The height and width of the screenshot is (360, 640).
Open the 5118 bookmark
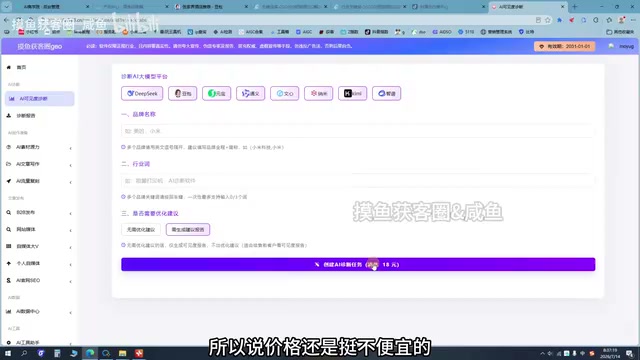[x=466, y=32]
